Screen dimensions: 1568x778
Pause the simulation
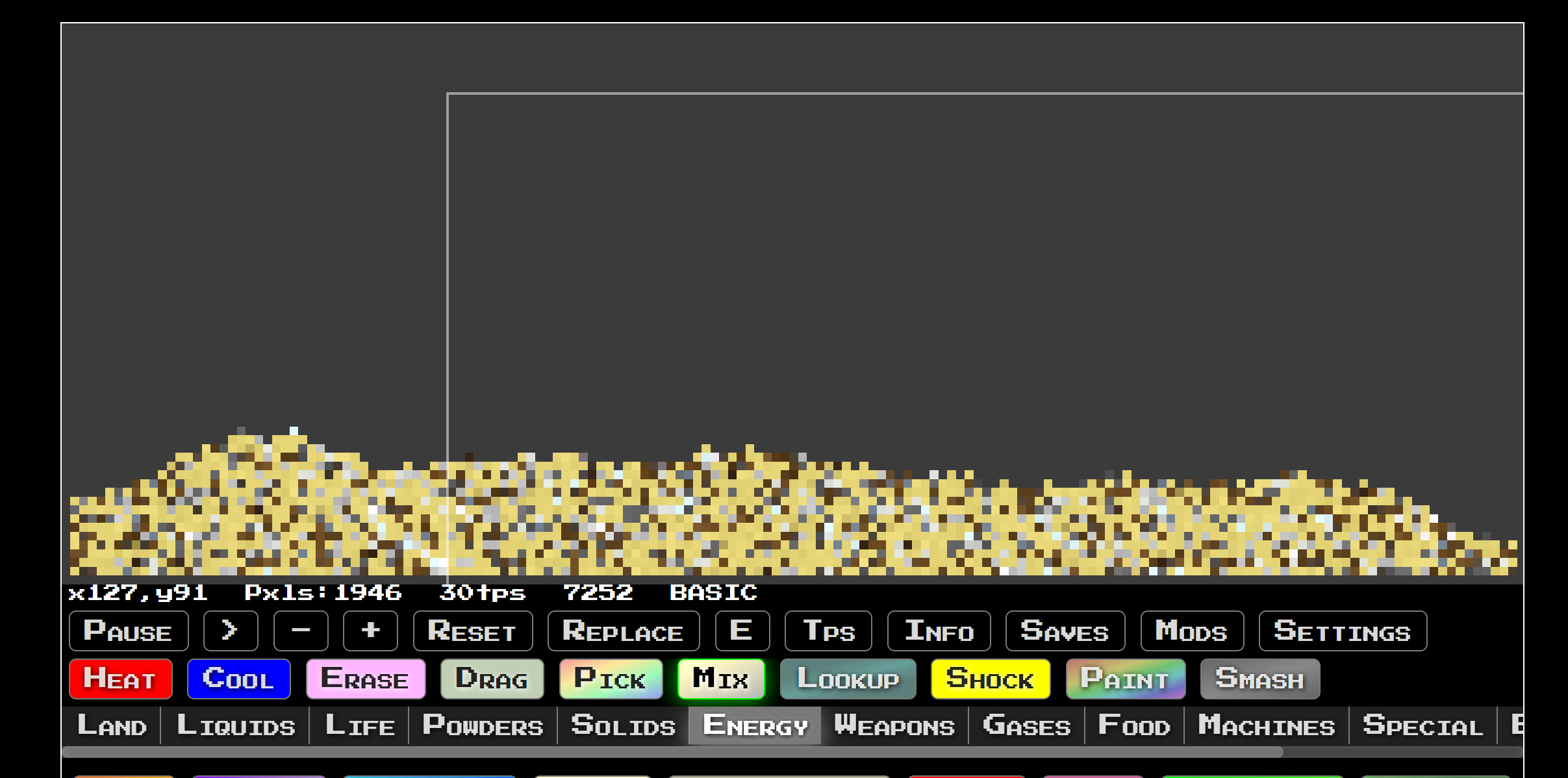click(x=129, y=631)
